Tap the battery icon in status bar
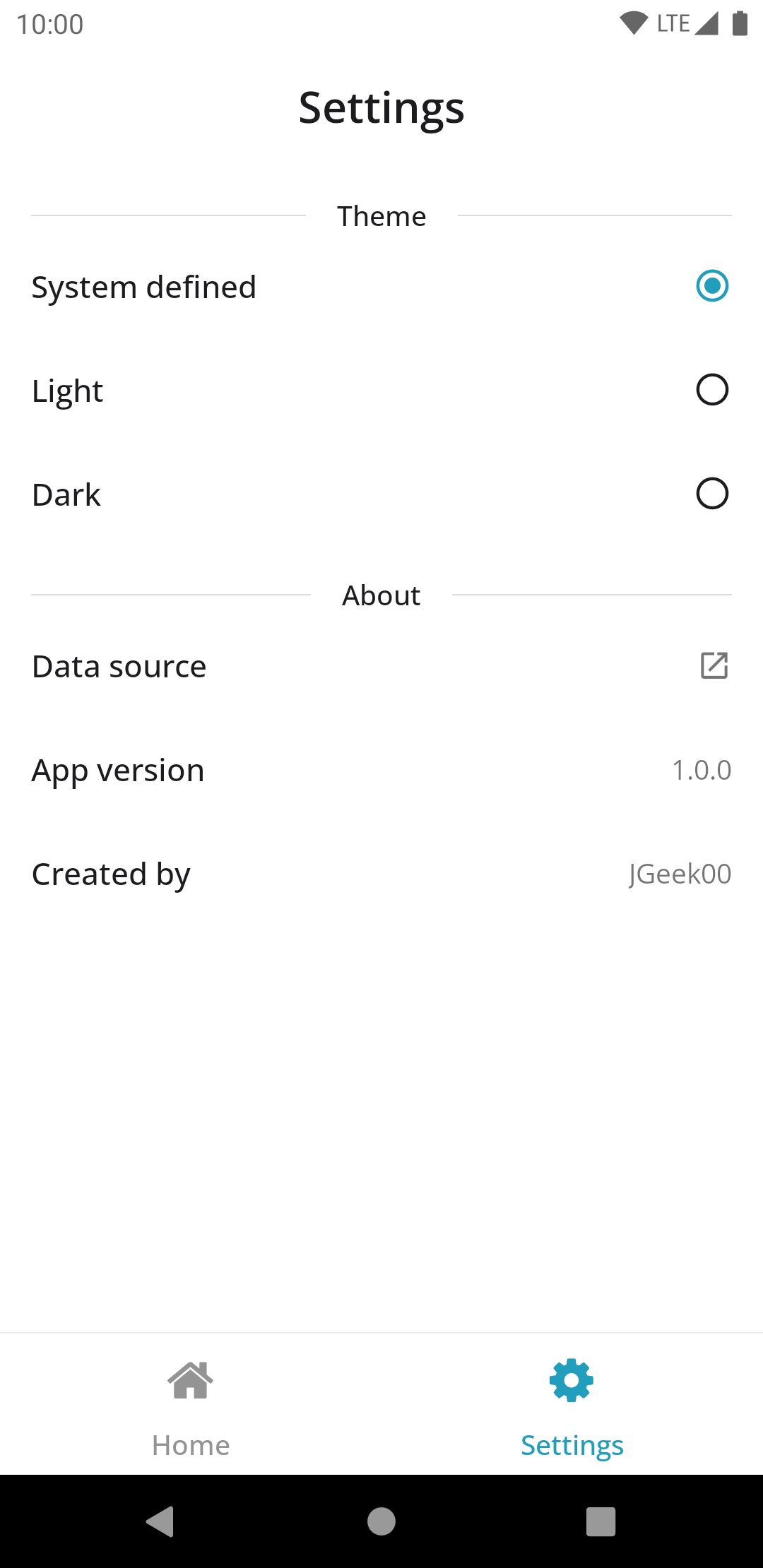The width and height of the screenshot is (763, 1568). click(x=740, y=23)
